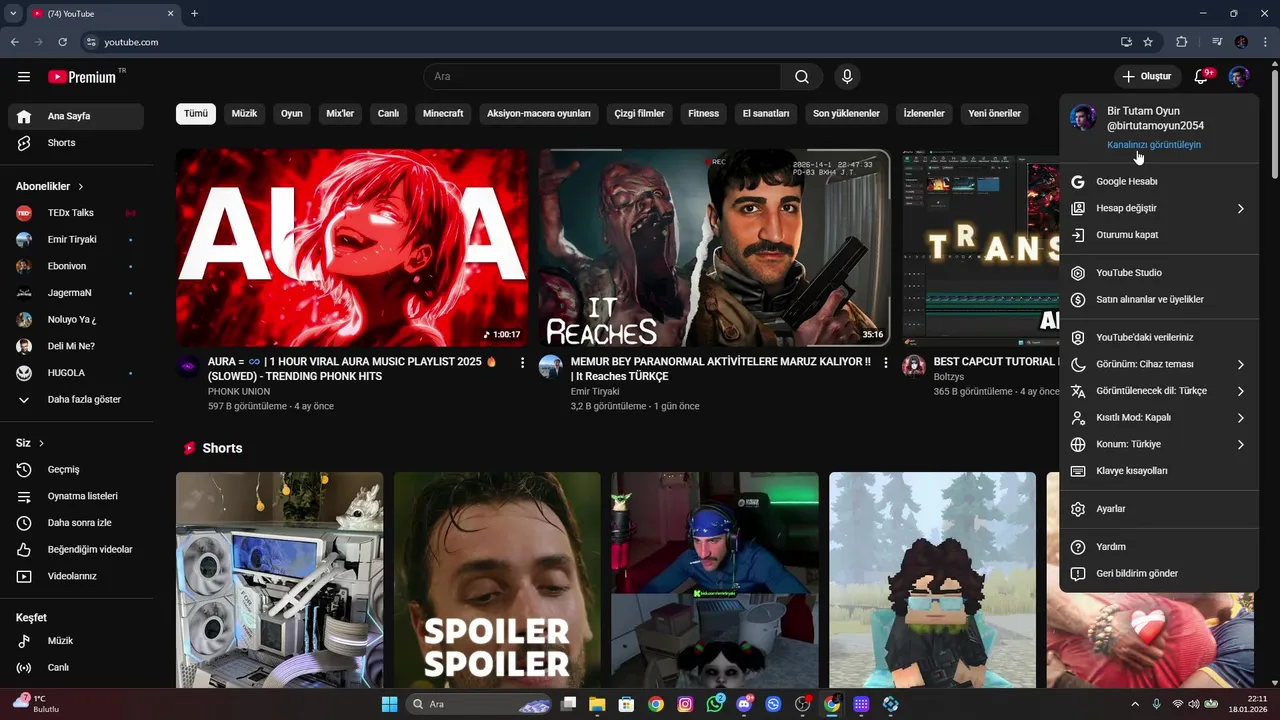Select Aksiyon-macera oyunları chip
Image resolution: width=1280 pixels, height=720 pixels.
coord(539,114)
